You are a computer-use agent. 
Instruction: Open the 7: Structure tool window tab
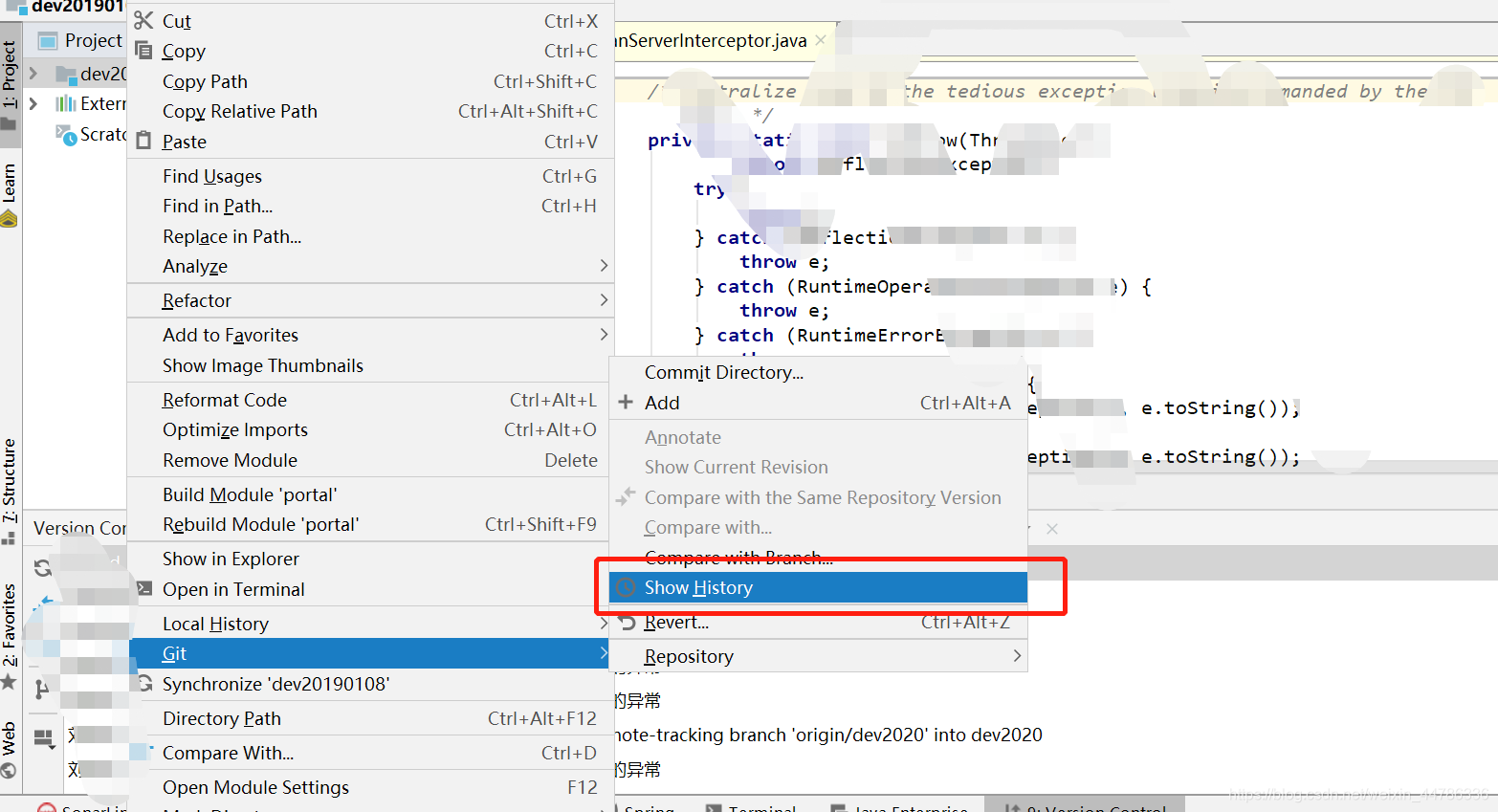10,490
